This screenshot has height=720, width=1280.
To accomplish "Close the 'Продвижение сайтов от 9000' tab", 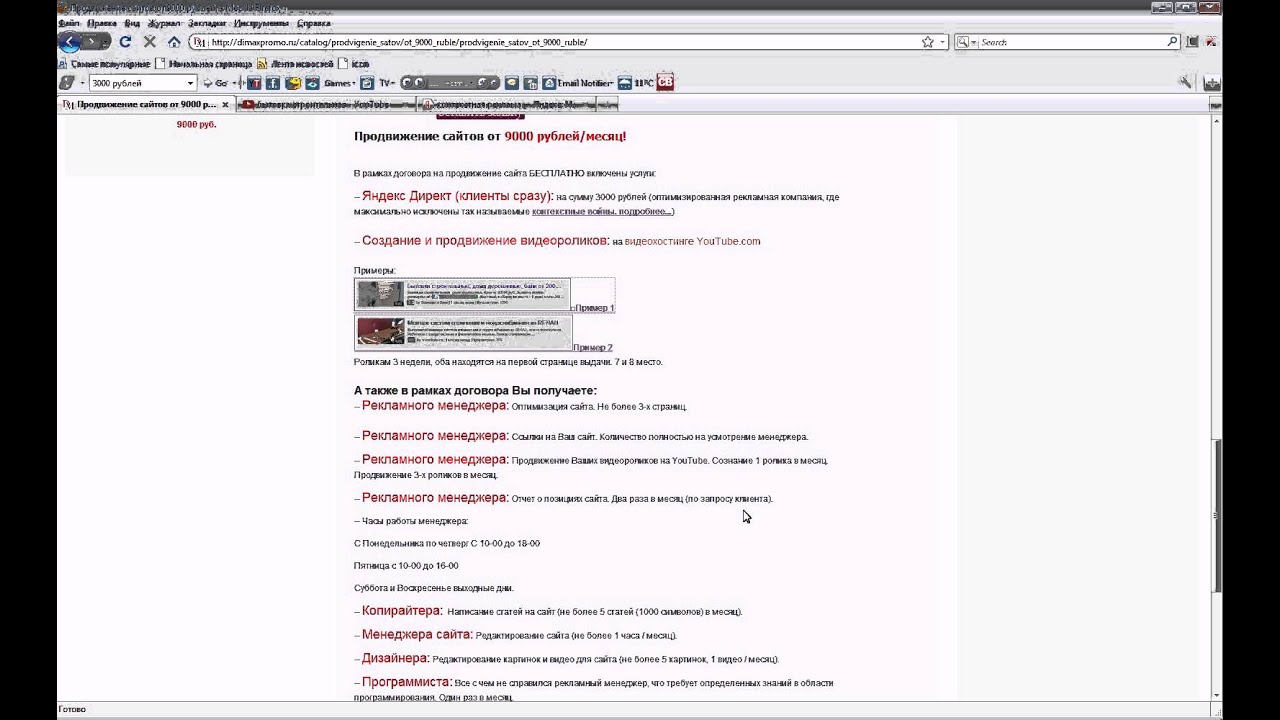I will pos(225,104).
